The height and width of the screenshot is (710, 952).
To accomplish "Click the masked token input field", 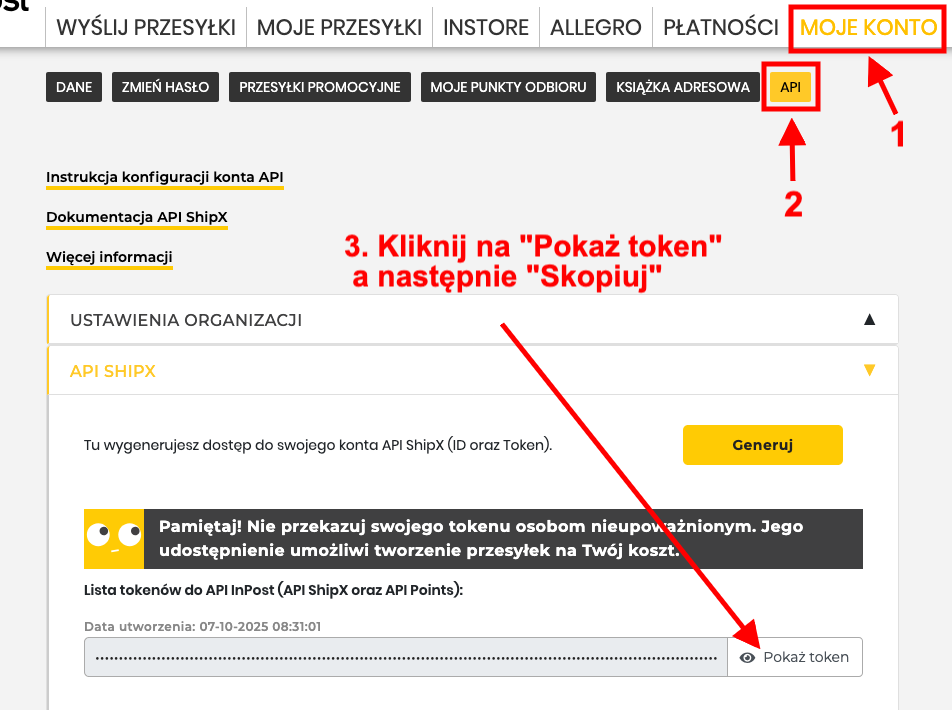I will (x=405, y=657).
